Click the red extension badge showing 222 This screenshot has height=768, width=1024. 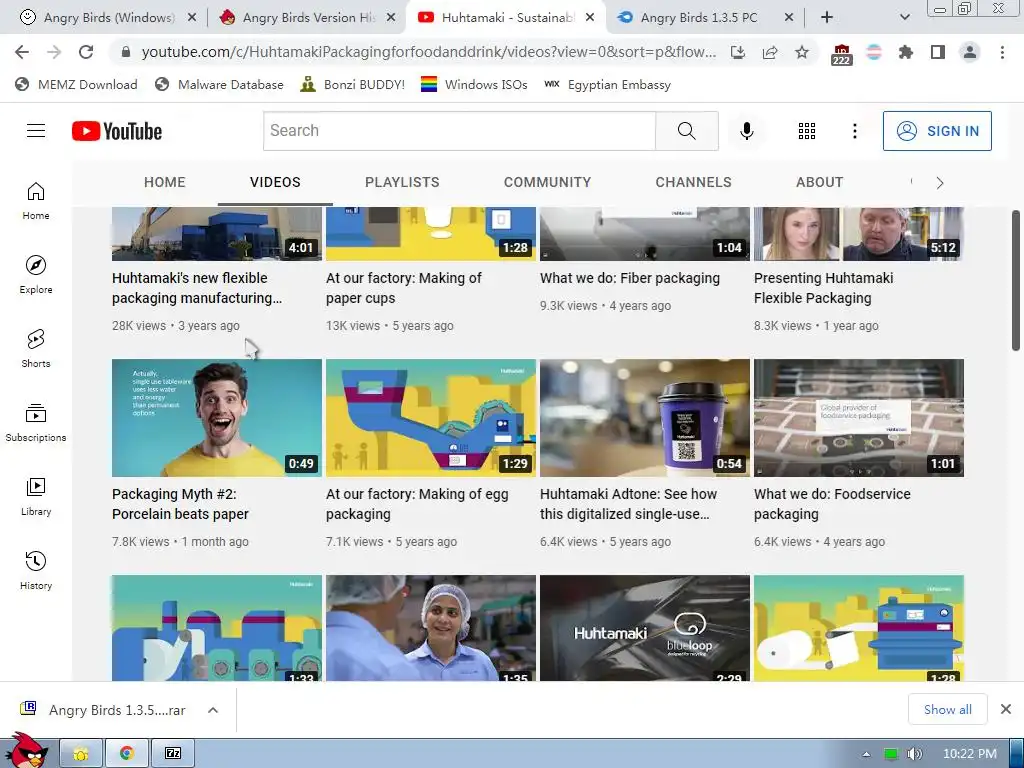pos(841,54)
